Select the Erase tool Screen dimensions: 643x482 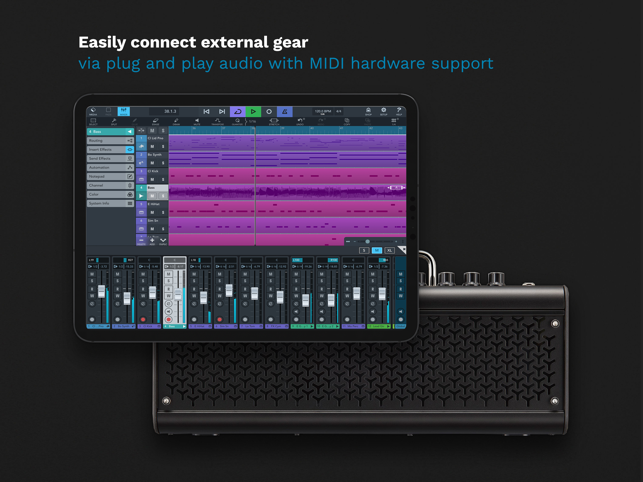coord(155,121)
